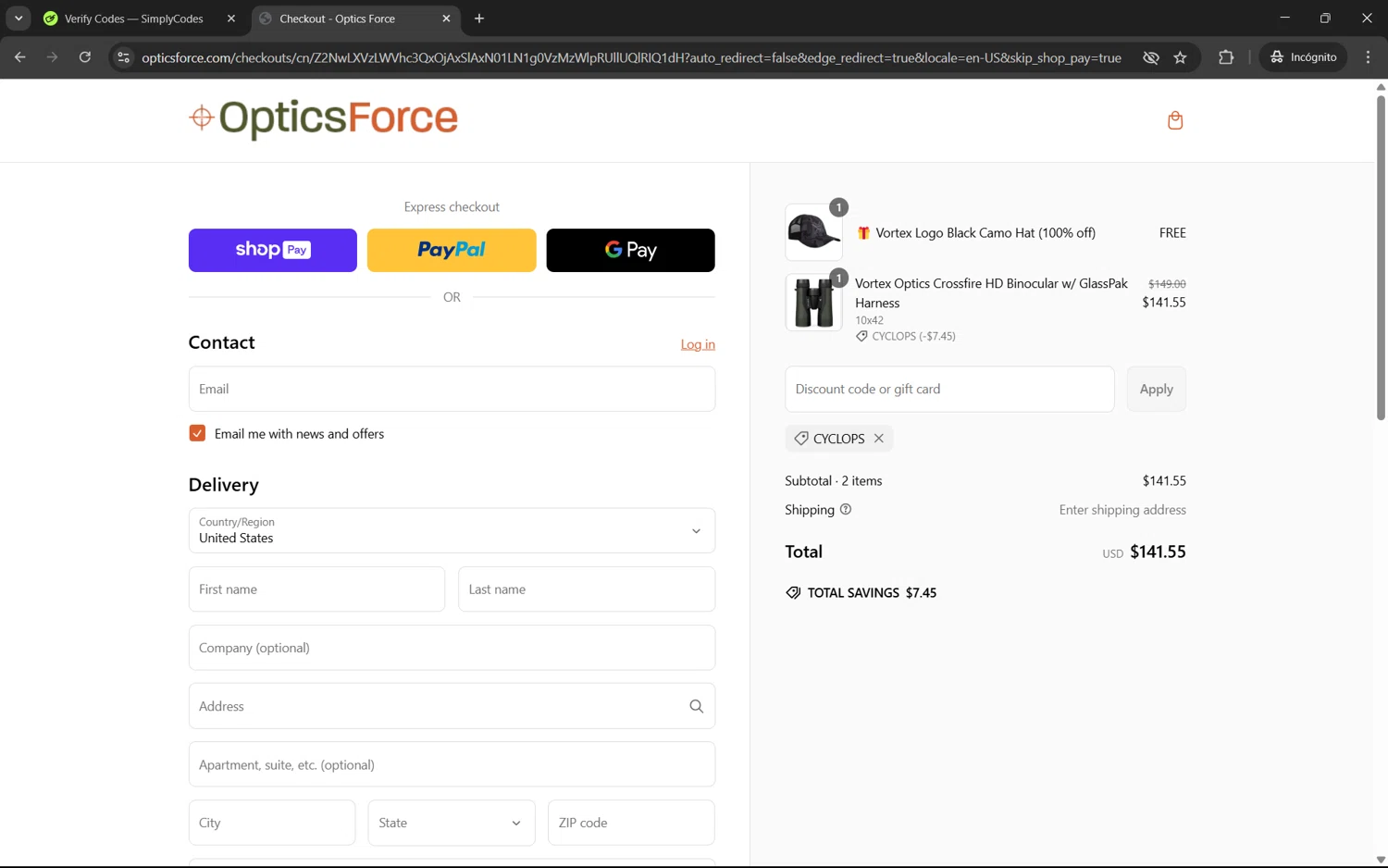Open a new browser tab
The image size is (1388, 868).
pos(479,19)
